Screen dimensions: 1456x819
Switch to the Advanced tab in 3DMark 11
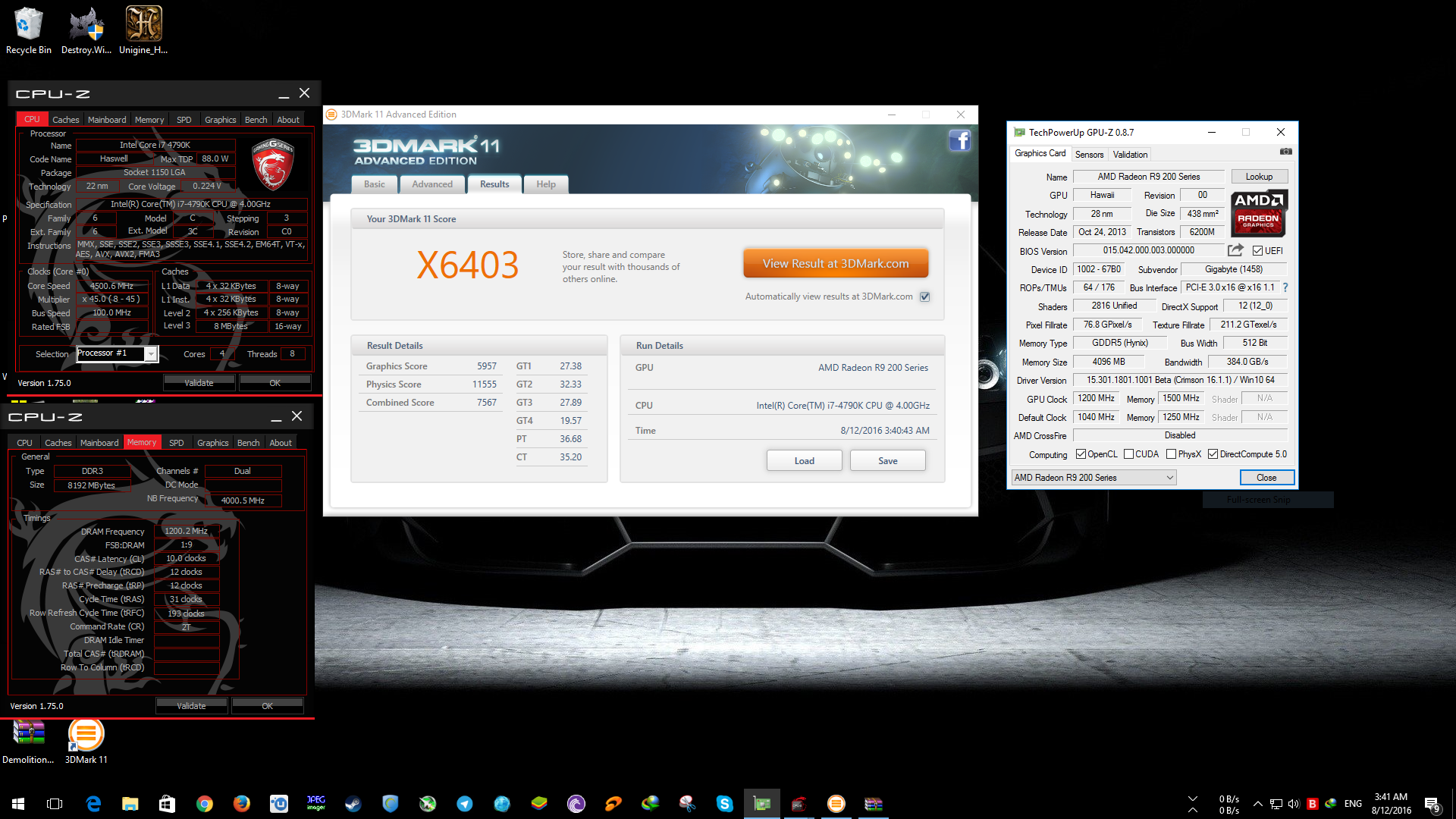coord(431,184)
